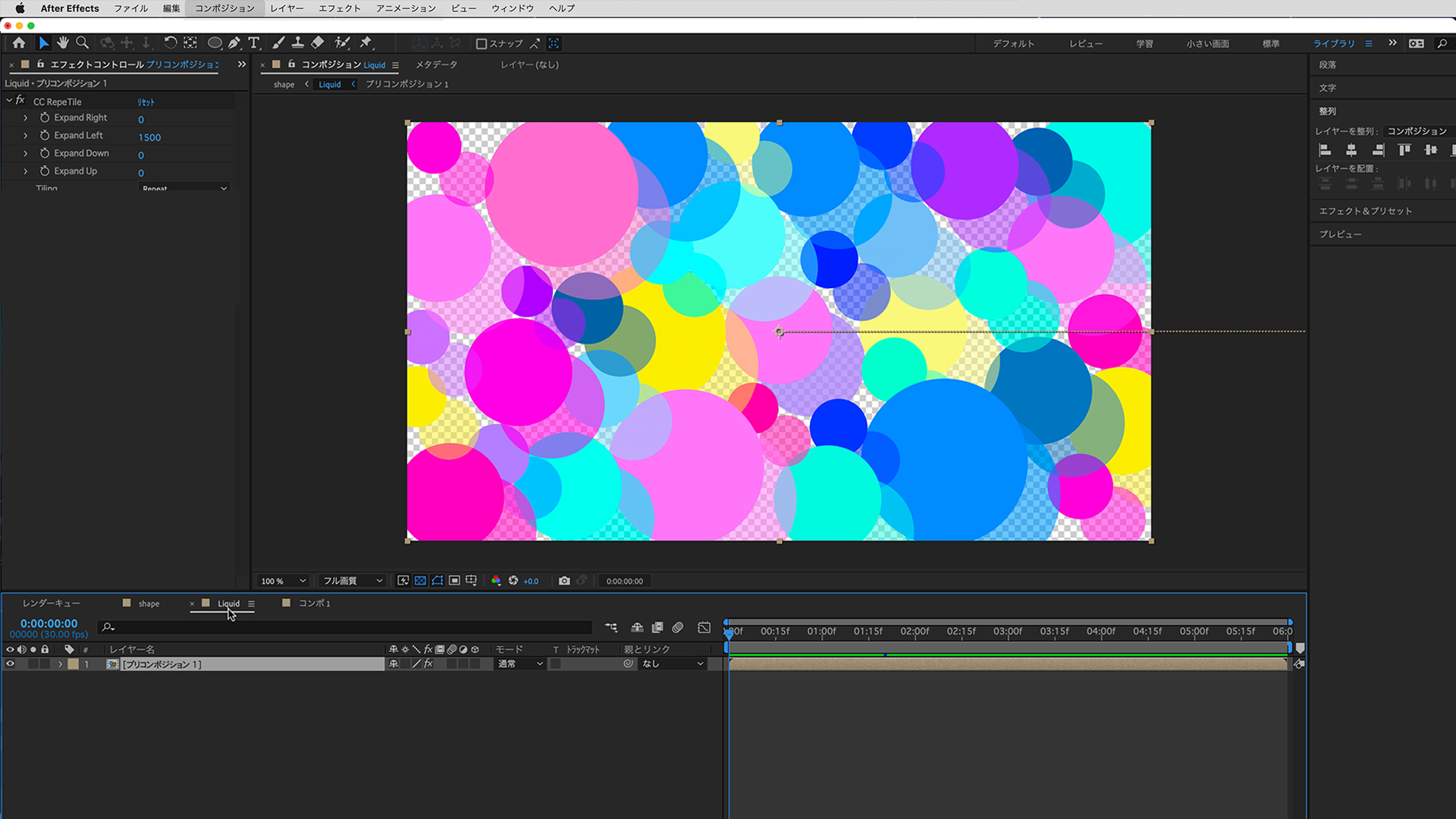Select the Type tool

(x=254, y=43)
